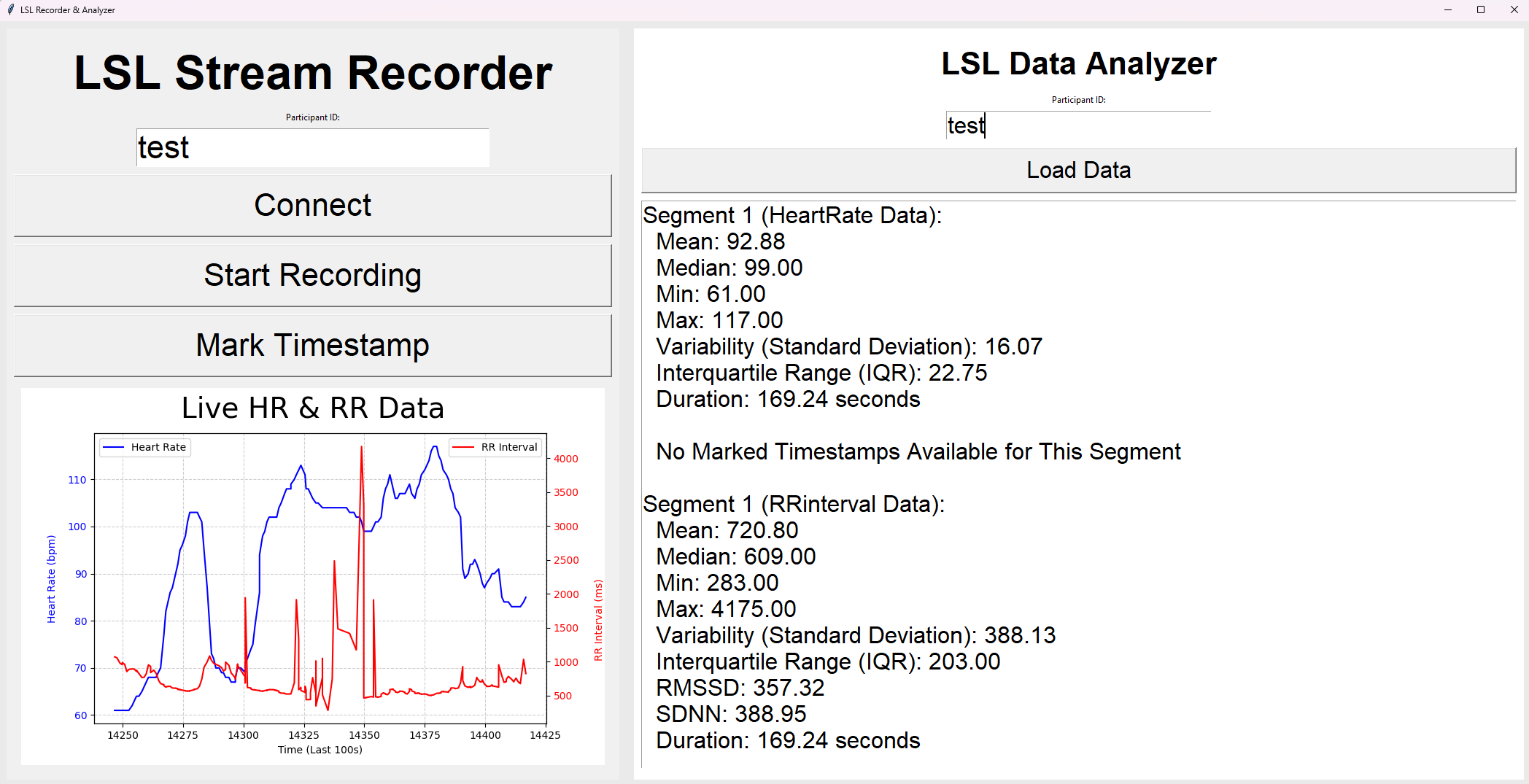Click the 4000 tick on the RR axis
The height and width of the screenshot is (784, 1529).
click(566, 459)
